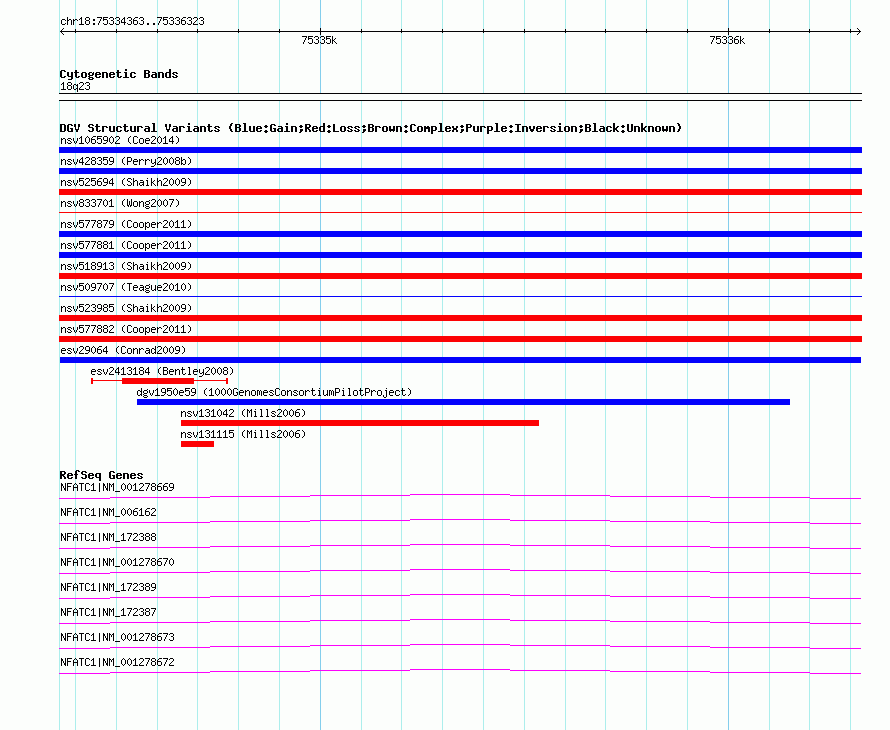
Task: Open nsv577881 (Cooper2011) variant label
Action: click(126, 245)
